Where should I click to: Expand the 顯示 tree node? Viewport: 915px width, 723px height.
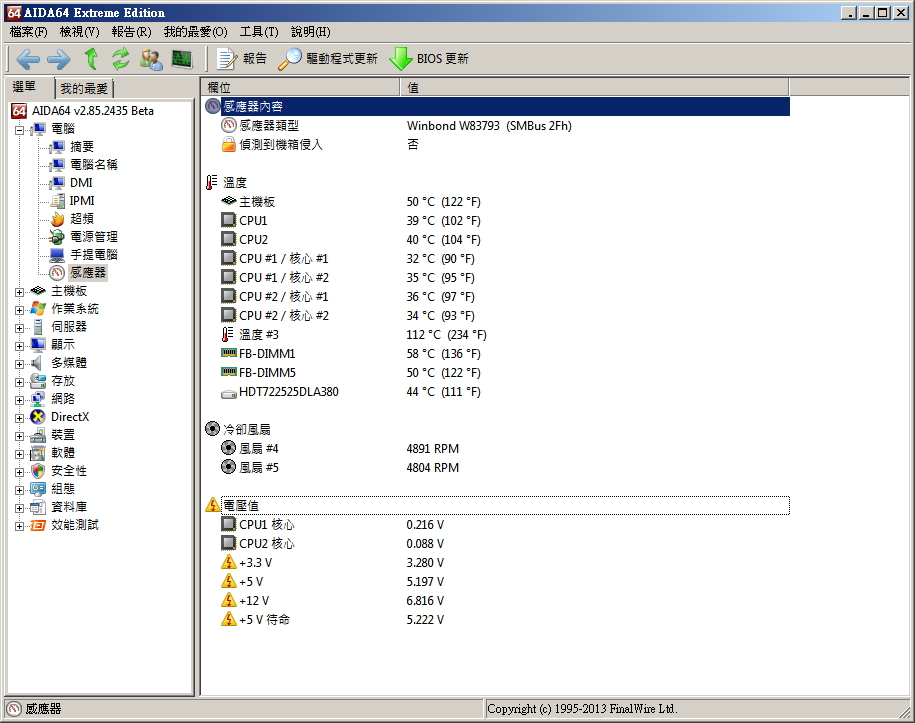click(19, 347)
